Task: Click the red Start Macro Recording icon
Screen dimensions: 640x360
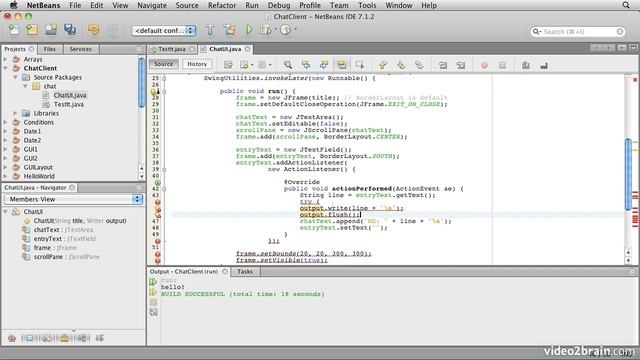Action: click(x=484, y=65)
